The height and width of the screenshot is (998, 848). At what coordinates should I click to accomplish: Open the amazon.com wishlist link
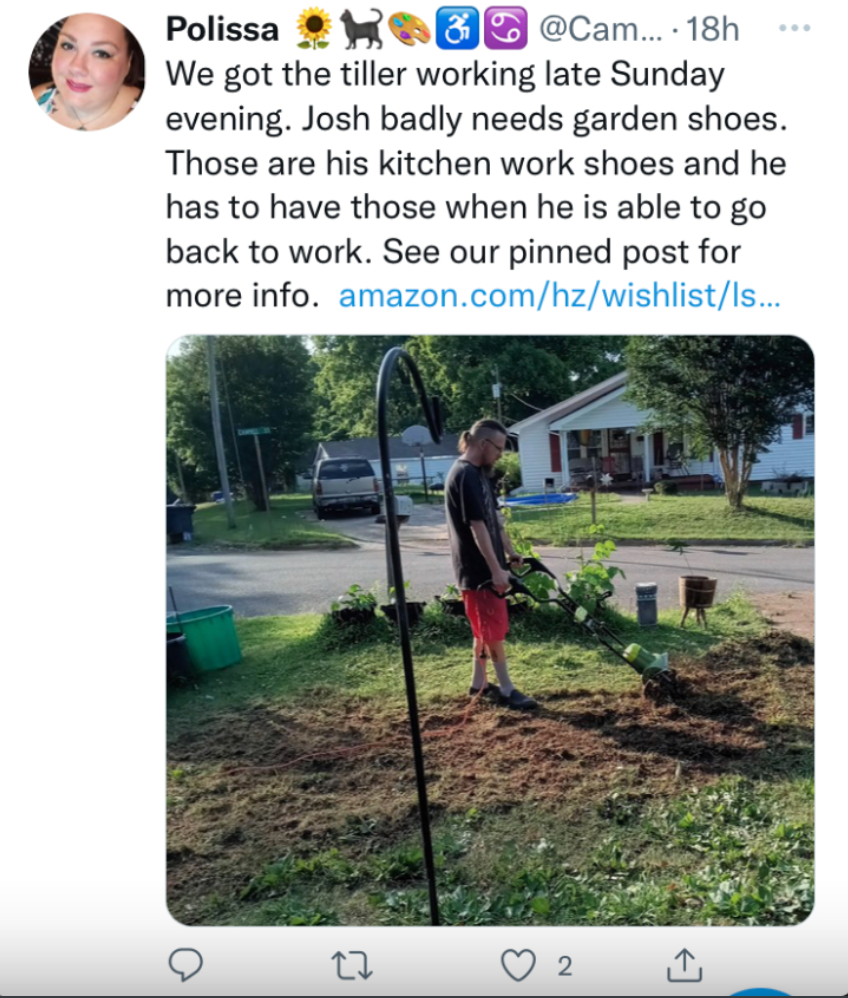pyautogui.click(x=560, y=295)
